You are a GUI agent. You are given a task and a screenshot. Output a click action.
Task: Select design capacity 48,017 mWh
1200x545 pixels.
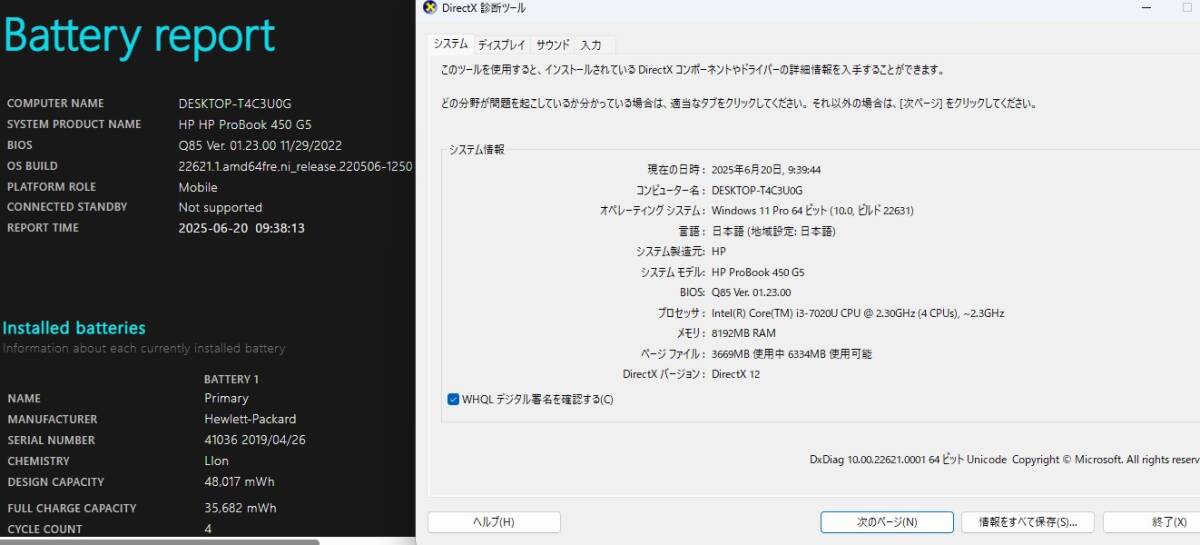point(241,482)
